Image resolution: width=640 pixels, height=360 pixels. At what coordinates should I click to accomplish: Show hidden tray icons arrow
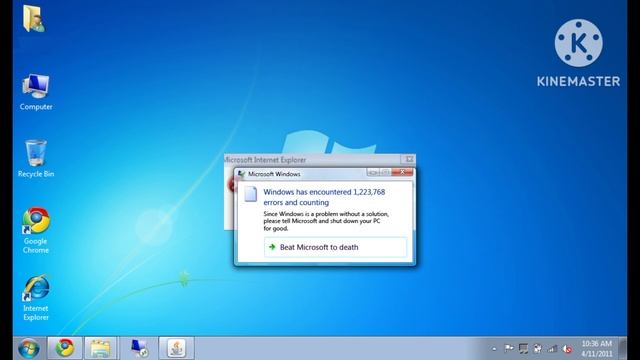[494, 349]
